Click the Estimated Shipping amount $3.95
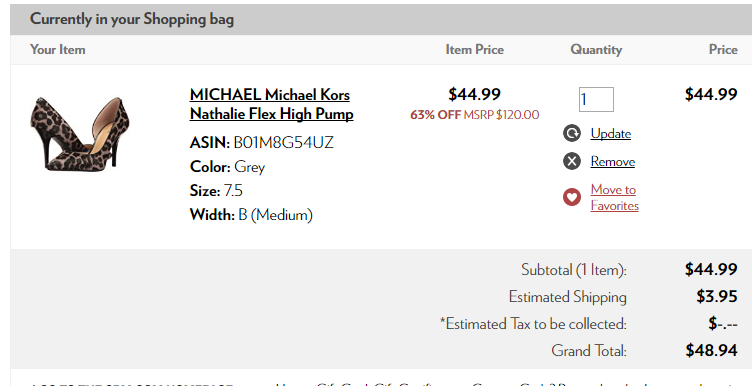This screenshot has height=386, width=752. [717, 296]
